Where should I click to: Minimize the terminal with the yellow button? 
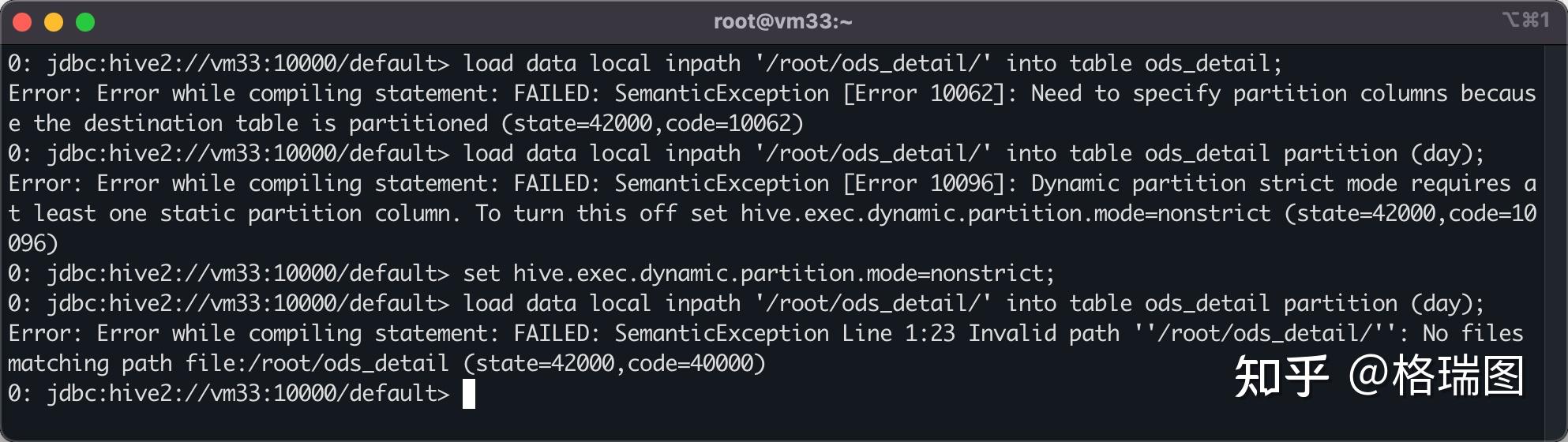coord(54,22)
